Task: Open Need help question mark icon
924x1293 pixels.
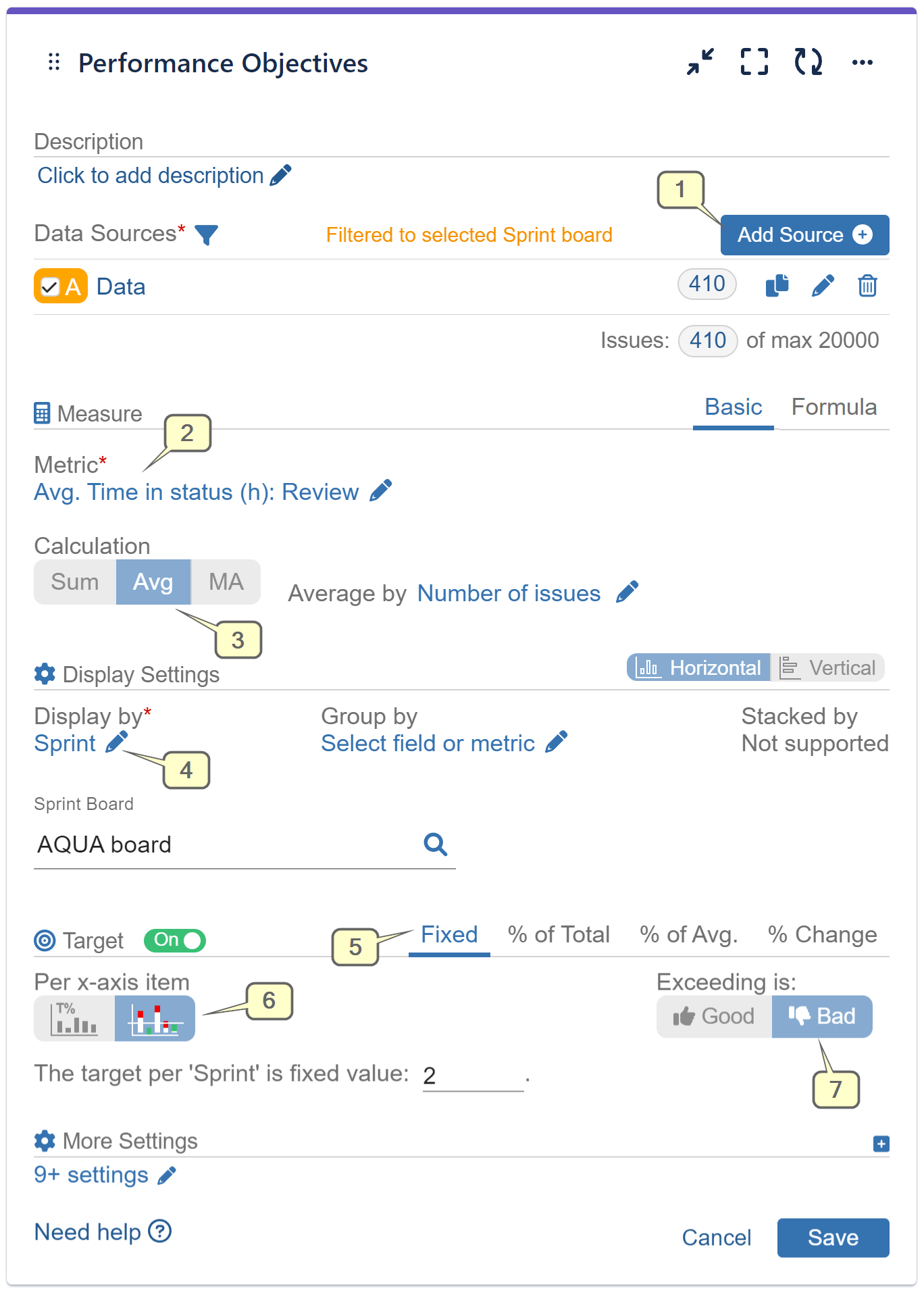Action: pos(159,1231)
